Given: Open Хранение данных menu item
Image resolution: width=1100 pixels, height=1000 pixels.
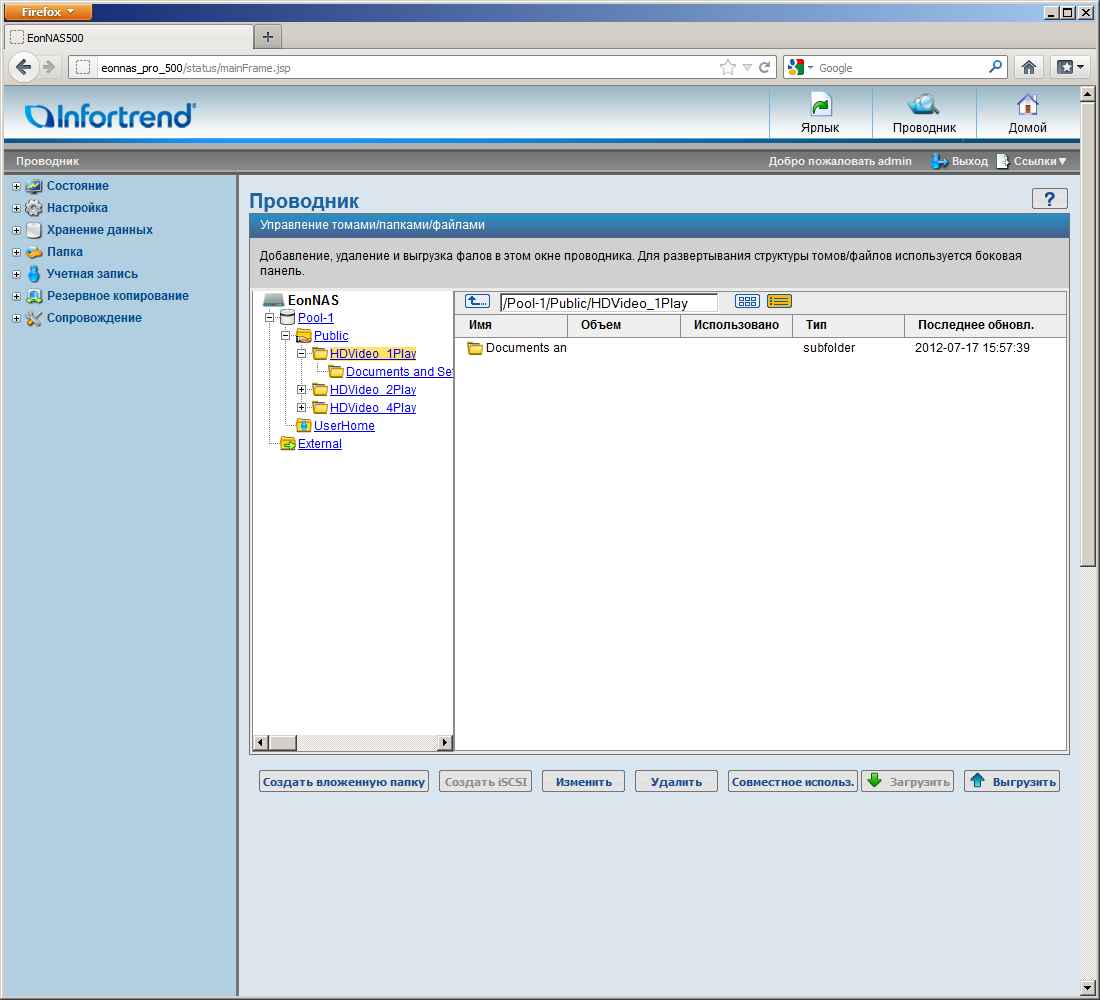Looking at the screenshot, I should click(x=100, y=230).
